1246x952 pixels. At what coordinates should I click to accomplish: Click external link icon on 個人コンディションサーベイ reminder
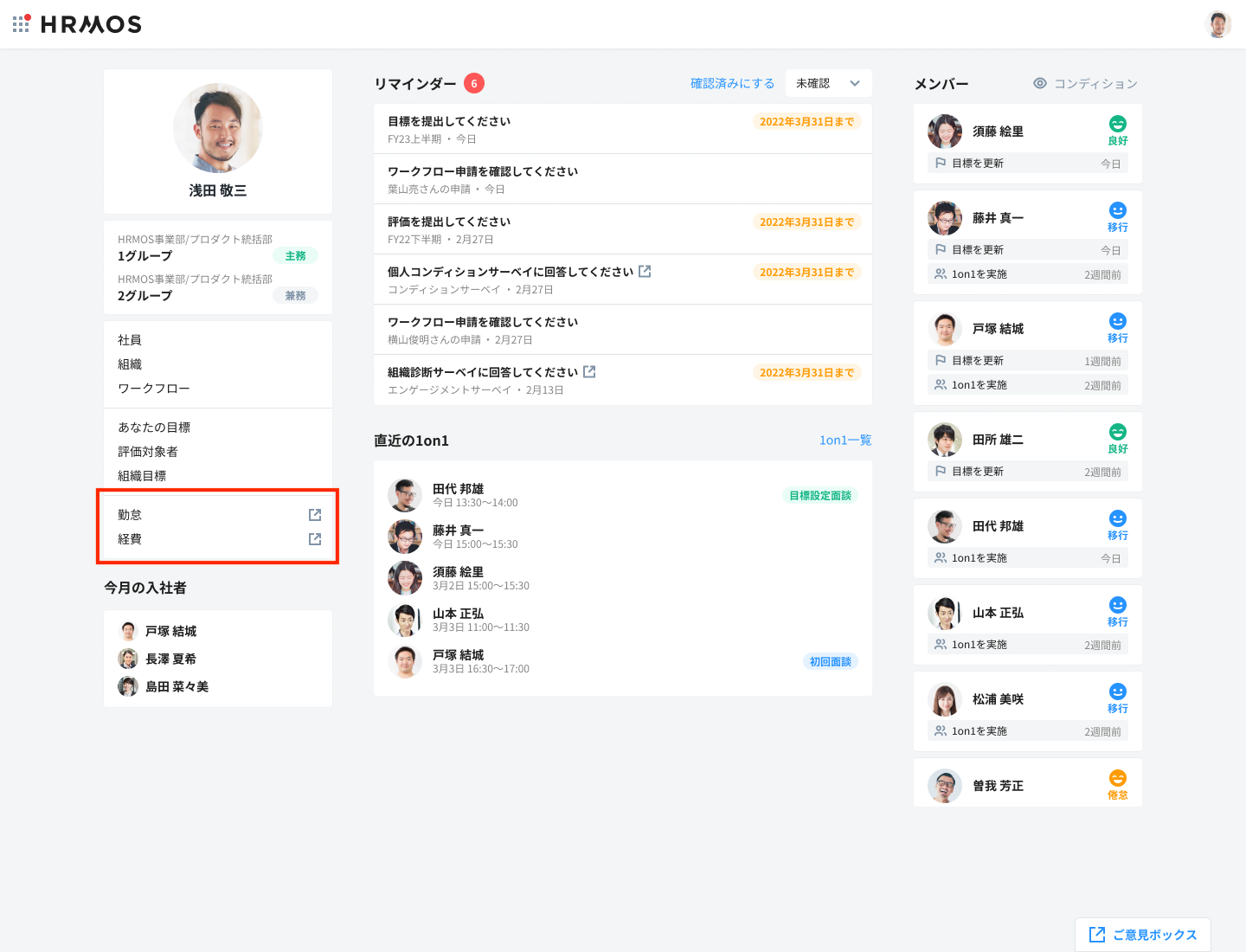point(645,272)
